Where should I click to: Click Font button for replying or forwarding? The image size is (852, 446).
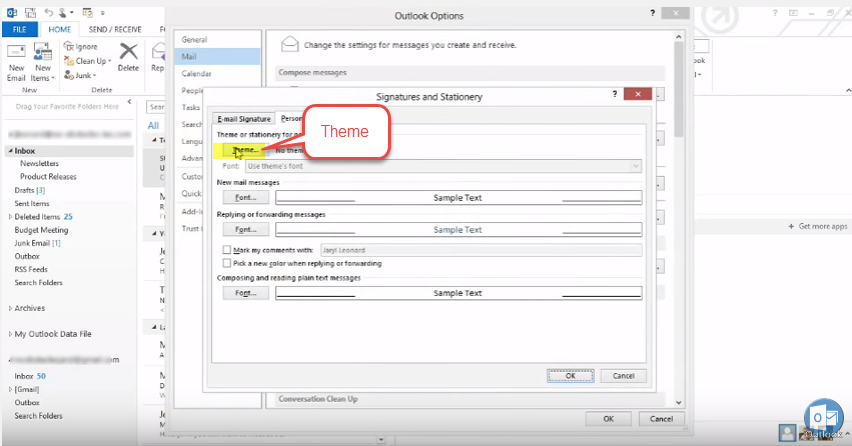[246, 230]
